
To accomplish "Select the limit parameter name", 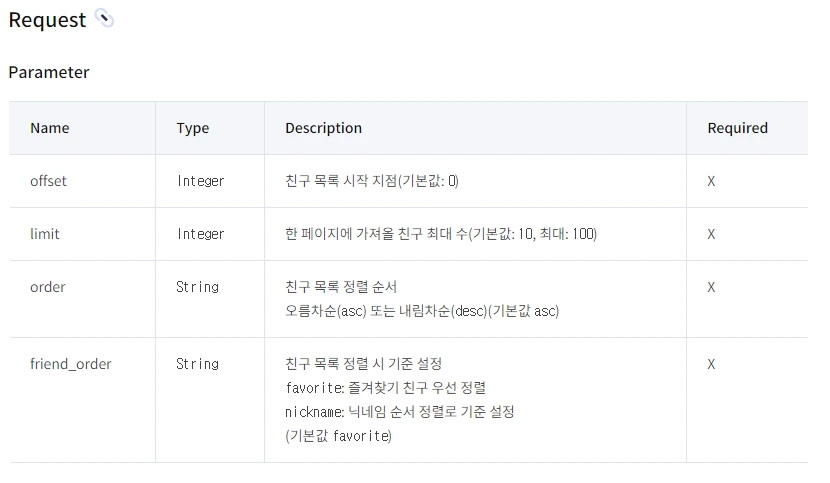I will coord(45,234).
